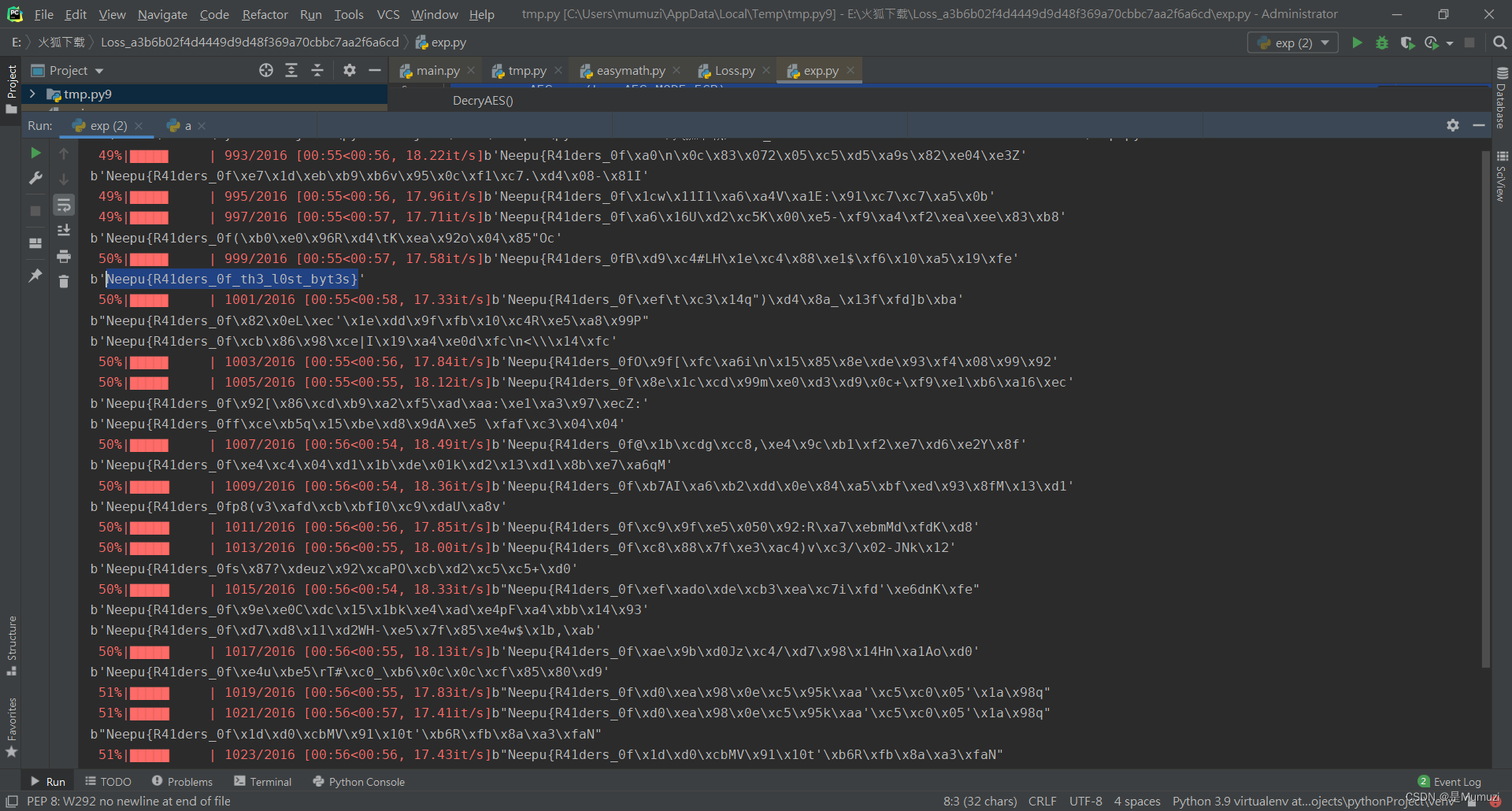Viewport: 1512px width, 811px height.
Task: Click Loss_a3b6b02f folder in navigation bar
Action: coord(250,43)
